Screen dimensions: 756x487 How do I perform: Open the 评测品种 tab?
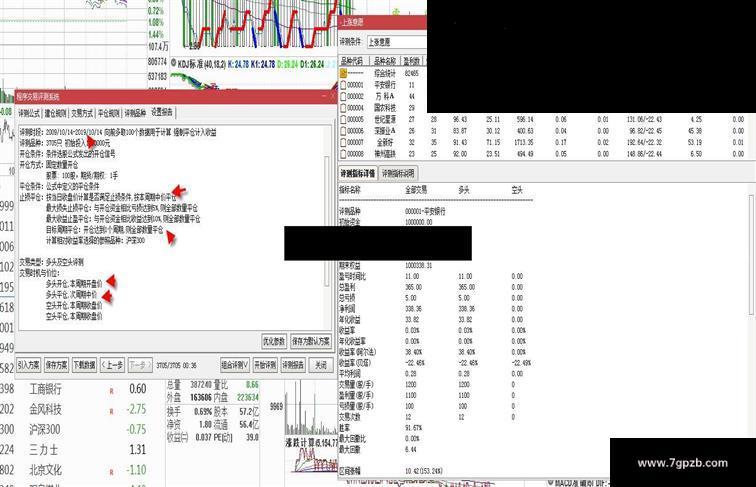(x=135, y=113)
